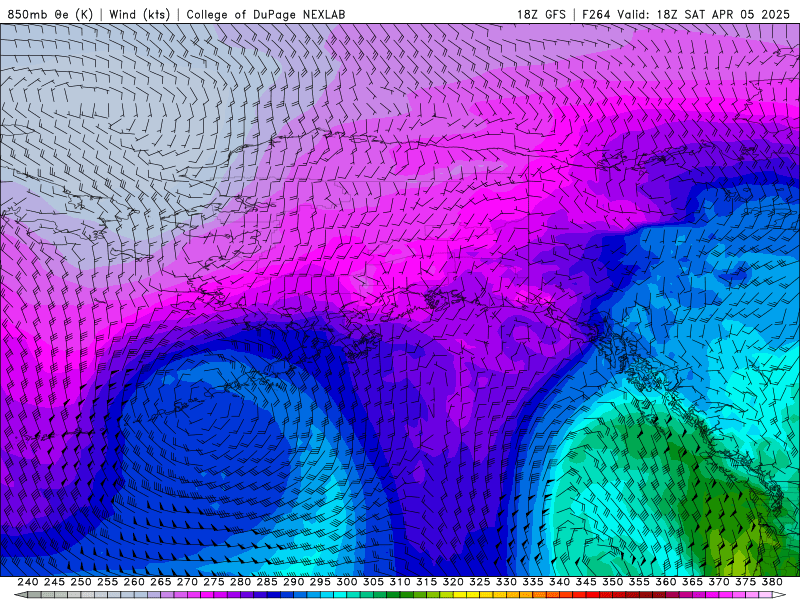This screenshot has height=600, width=800.
Task: Click the 265 value on the color scale
Action: coord(160,582)
